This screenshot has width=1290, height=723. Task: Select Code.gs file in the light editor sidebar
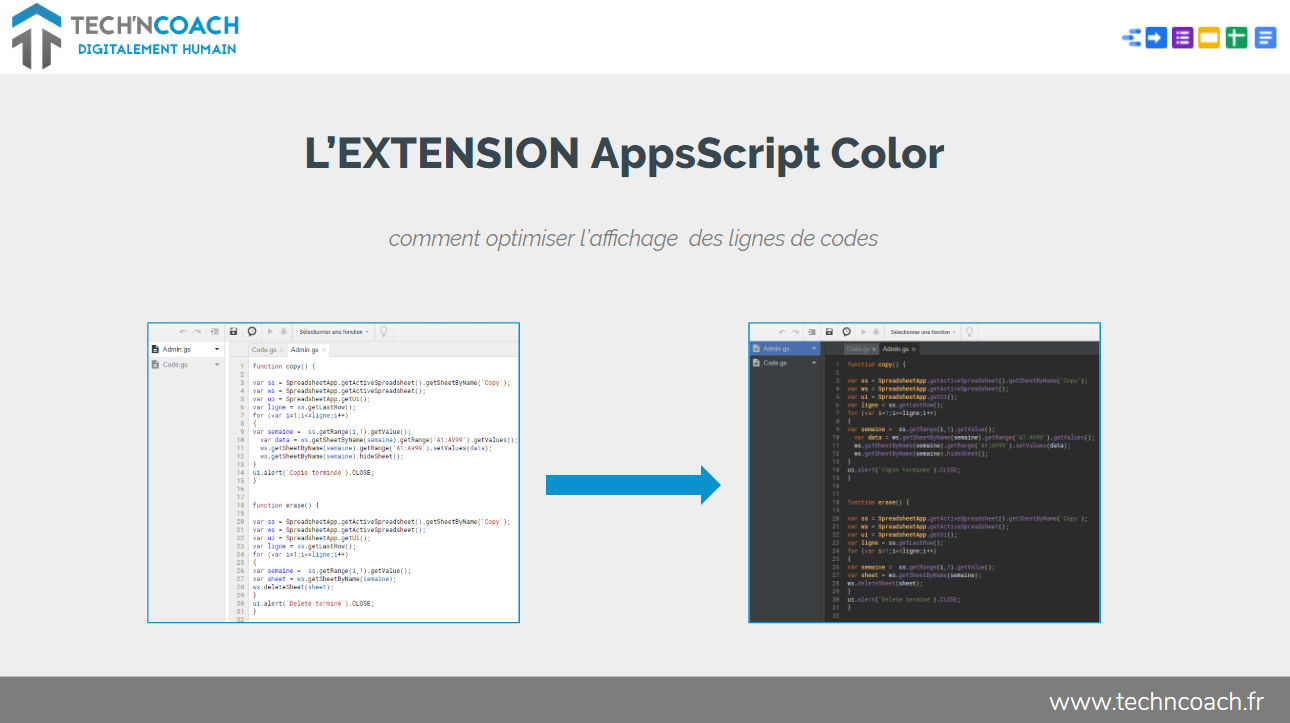click(x=186, y=365)
